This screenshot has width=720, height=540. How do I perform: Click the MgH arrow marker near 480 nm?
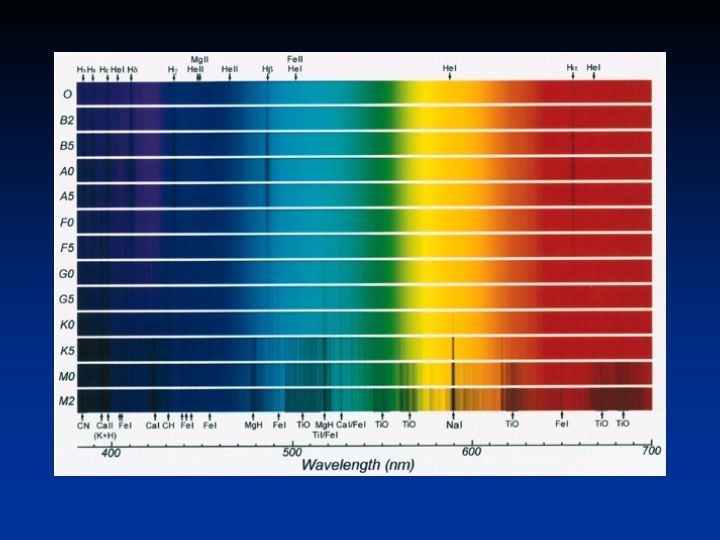pyautogui.click(x=253, y=418)
